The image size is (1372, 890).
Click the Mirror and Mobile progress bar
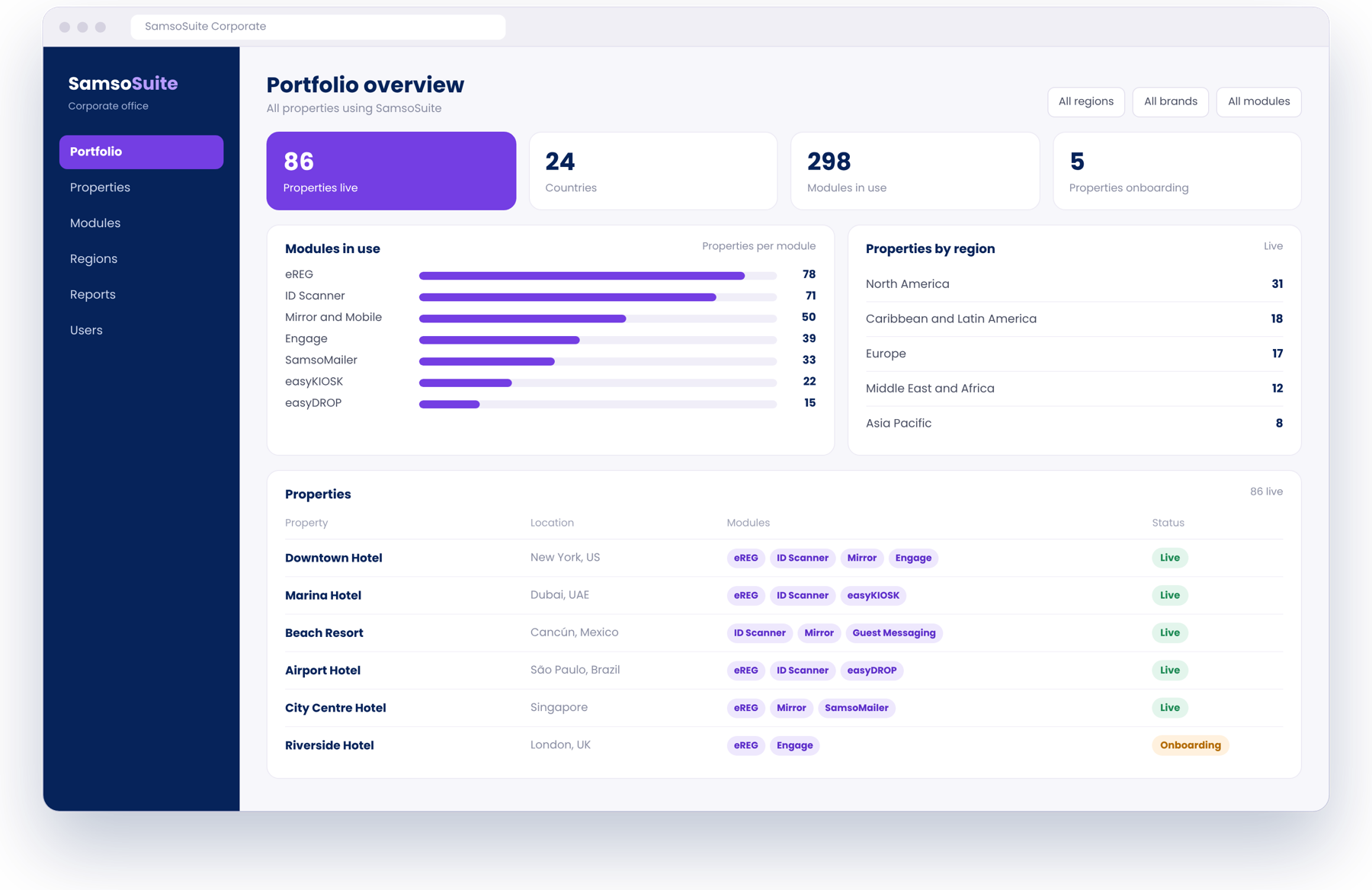[x=598, y=318]
